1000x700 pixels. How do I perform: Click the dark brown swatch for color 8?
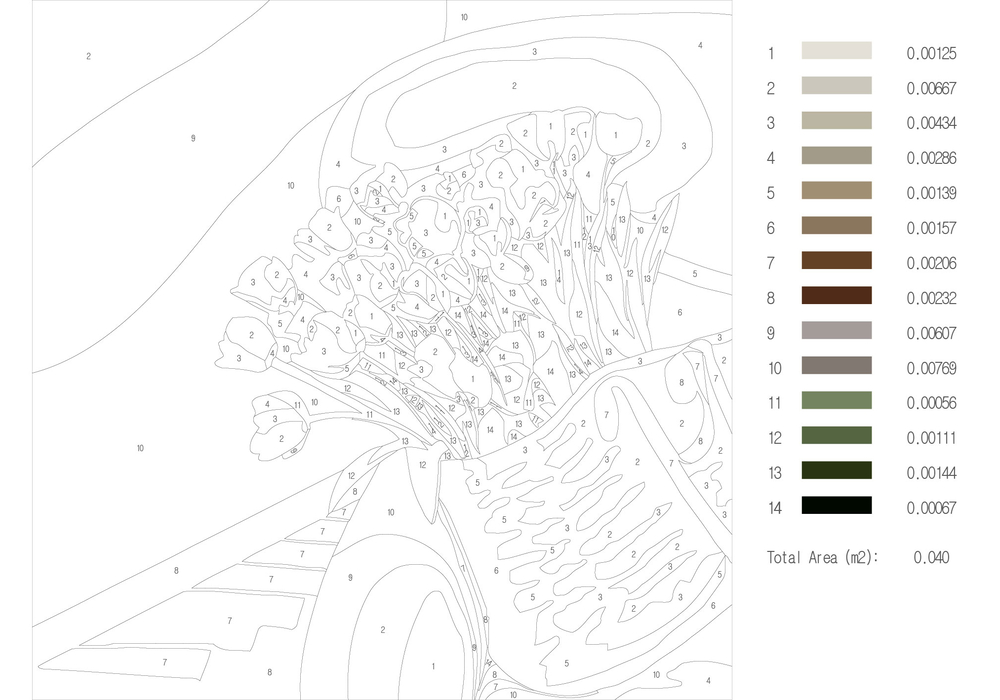click(x=836, y=296)
